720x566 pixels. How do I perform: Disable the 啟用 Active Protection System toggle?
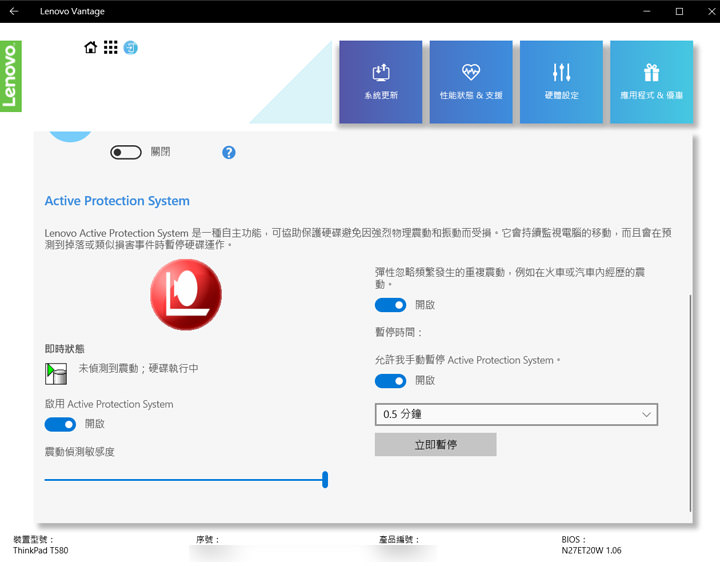60,424
